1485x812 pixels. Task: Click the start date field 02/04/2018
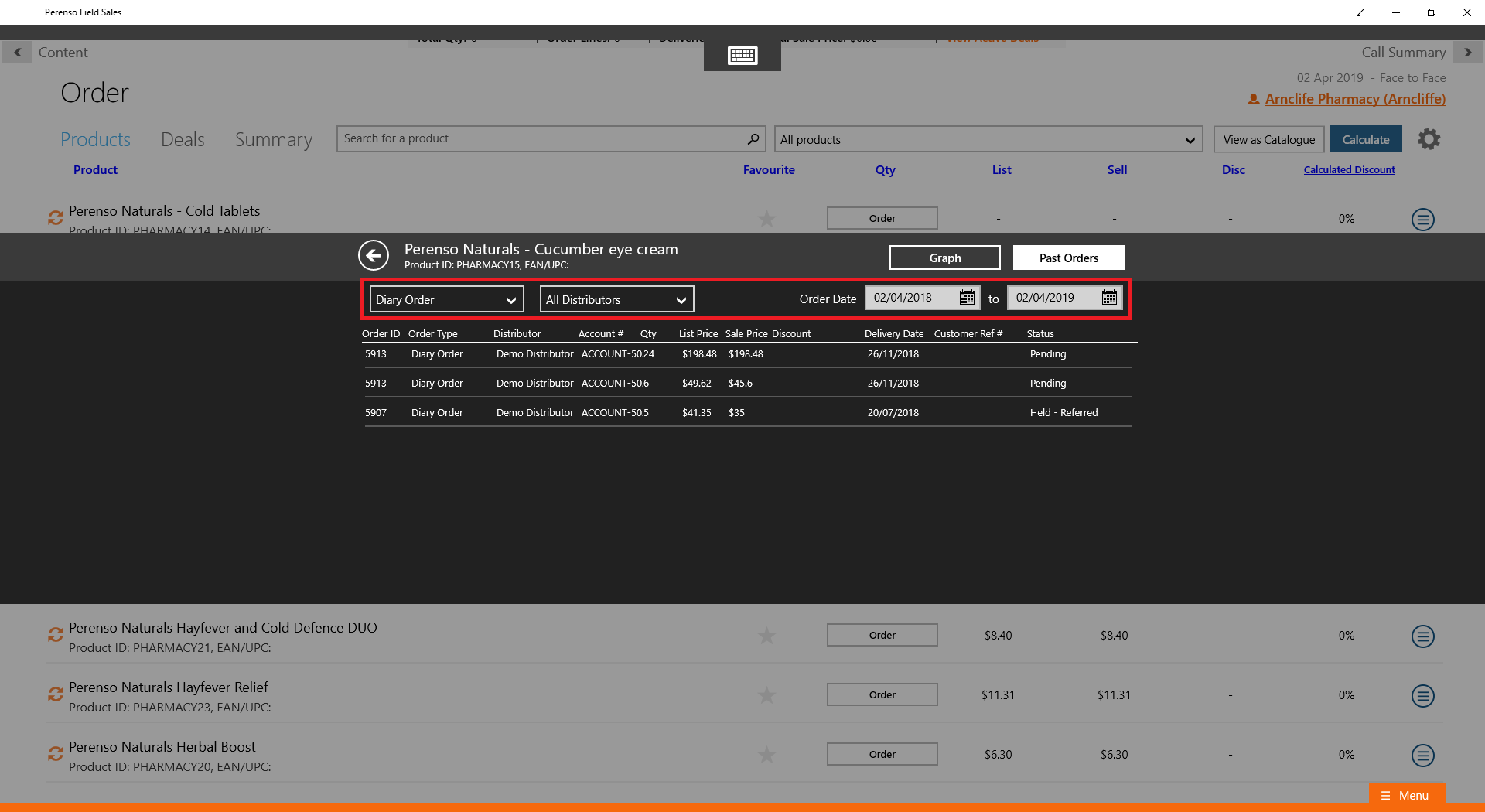tap(922, 298)
